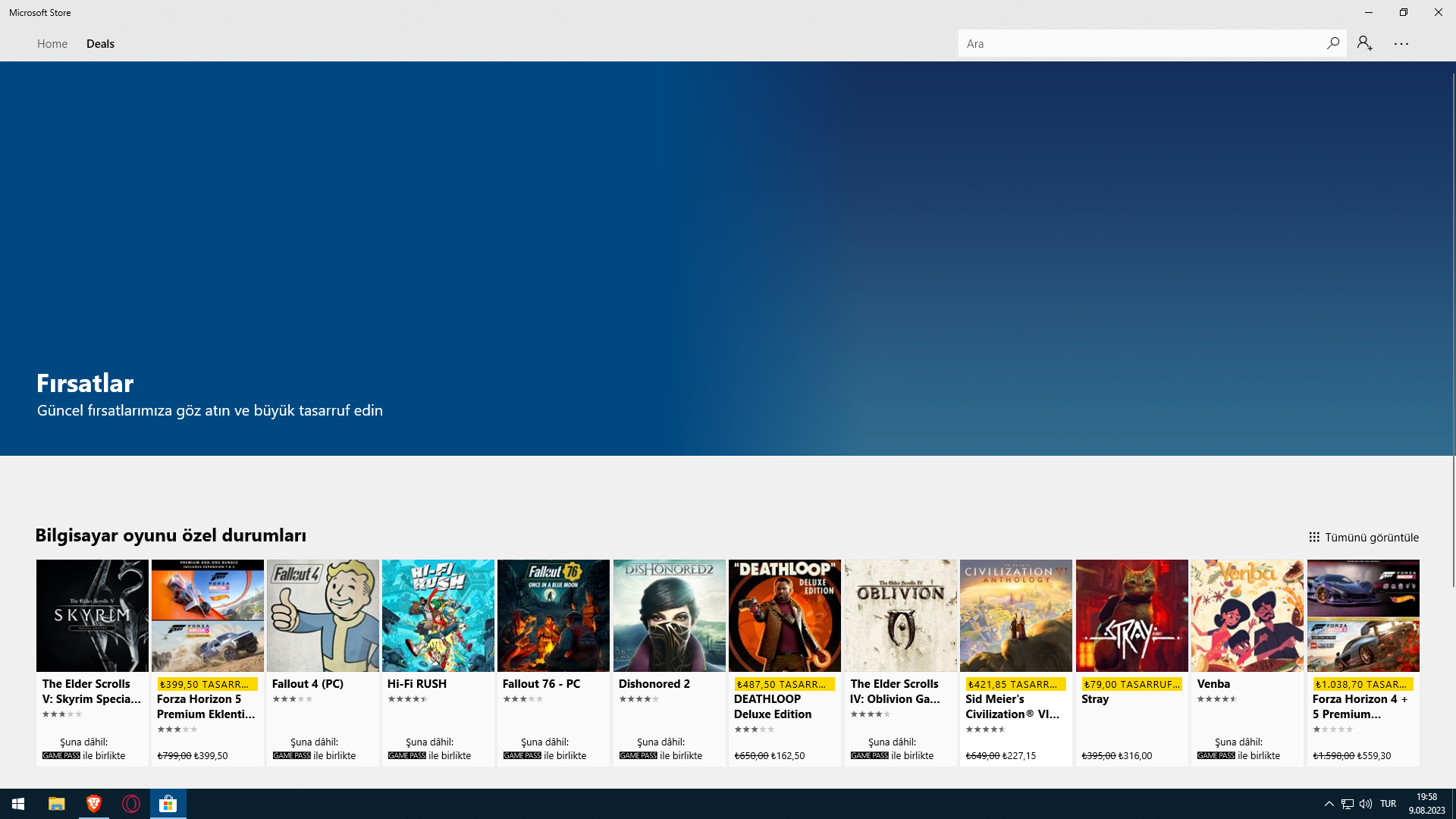The height and width of the screenshot is (819, 1456).
Task: Click the TUR keyboard language indicator
Action: (x=1388, y=804)
